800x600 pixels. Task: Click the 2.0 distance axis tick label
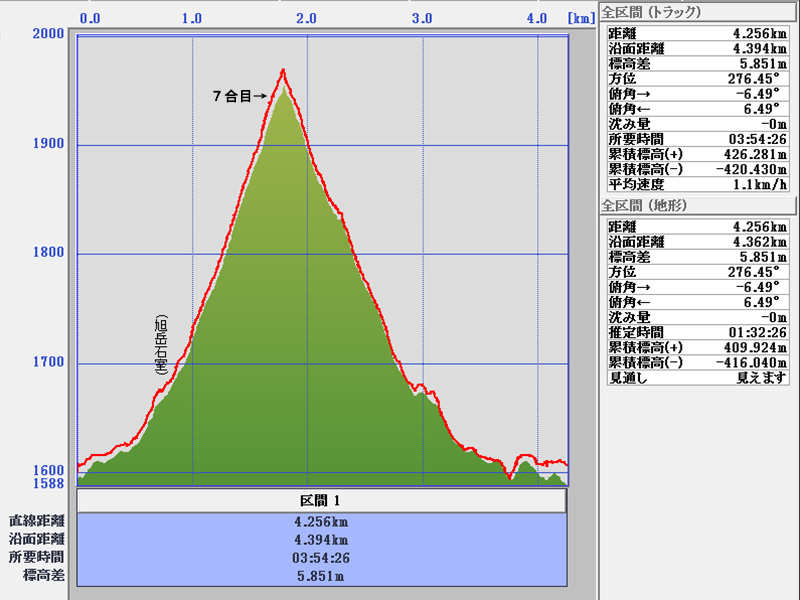(x=306, y=18)
